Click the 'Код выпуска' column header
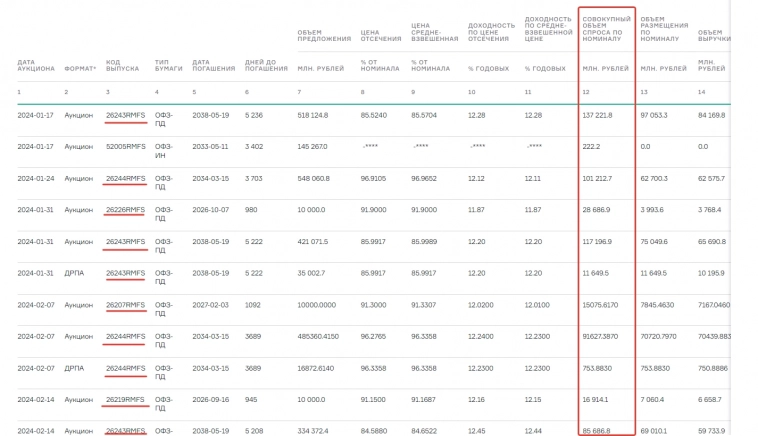The image size is (758, 436). coord(121,67)
